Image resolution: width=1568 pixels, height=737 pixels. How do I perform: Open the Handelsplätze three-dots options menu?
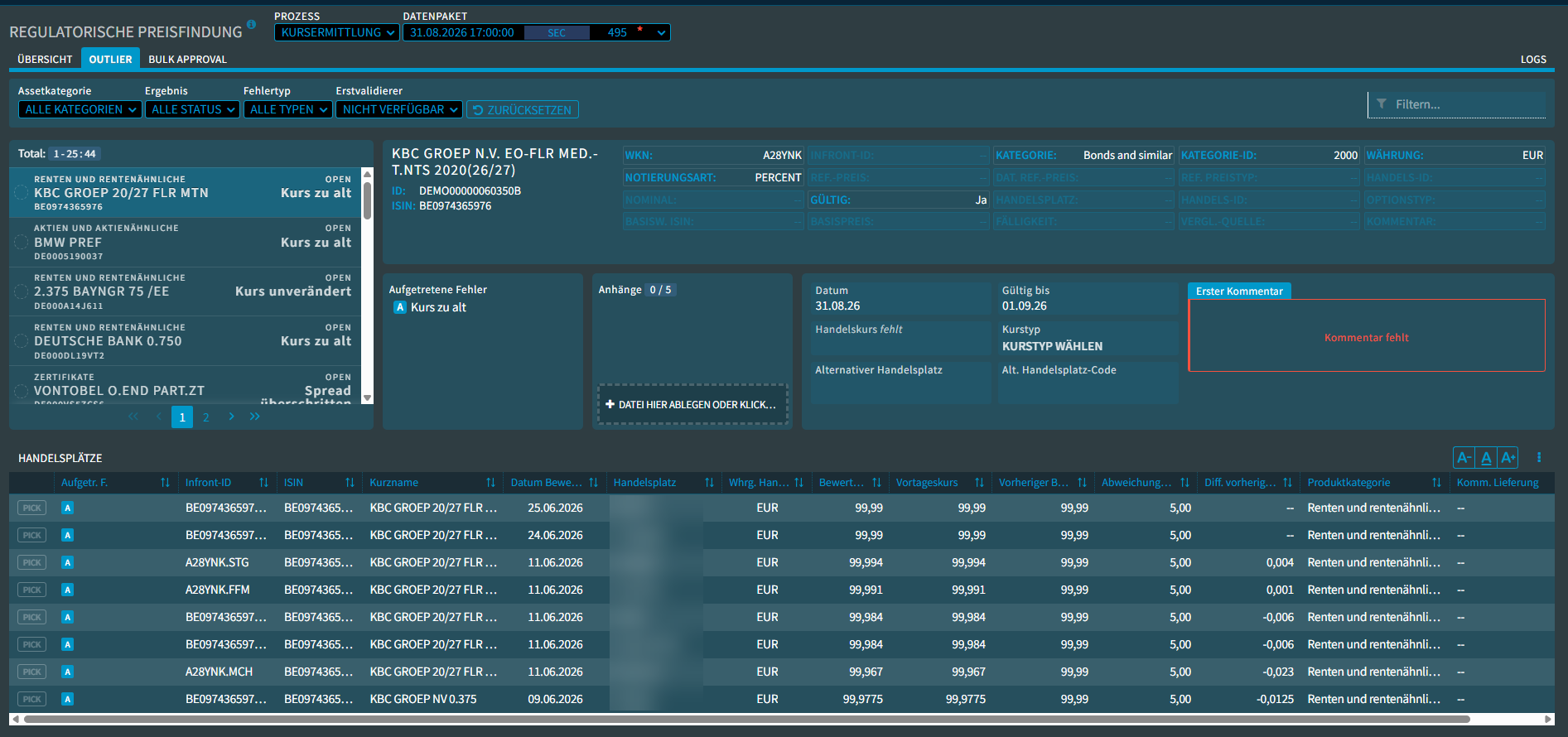pyautogui.click(x=1539, y=457)
